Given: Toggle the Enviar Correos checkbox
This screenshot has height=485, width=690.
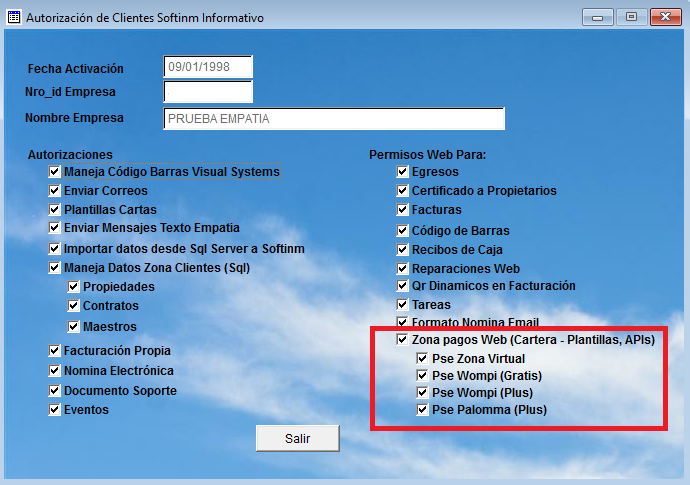Looking at the screenshot, I should 54,191.
